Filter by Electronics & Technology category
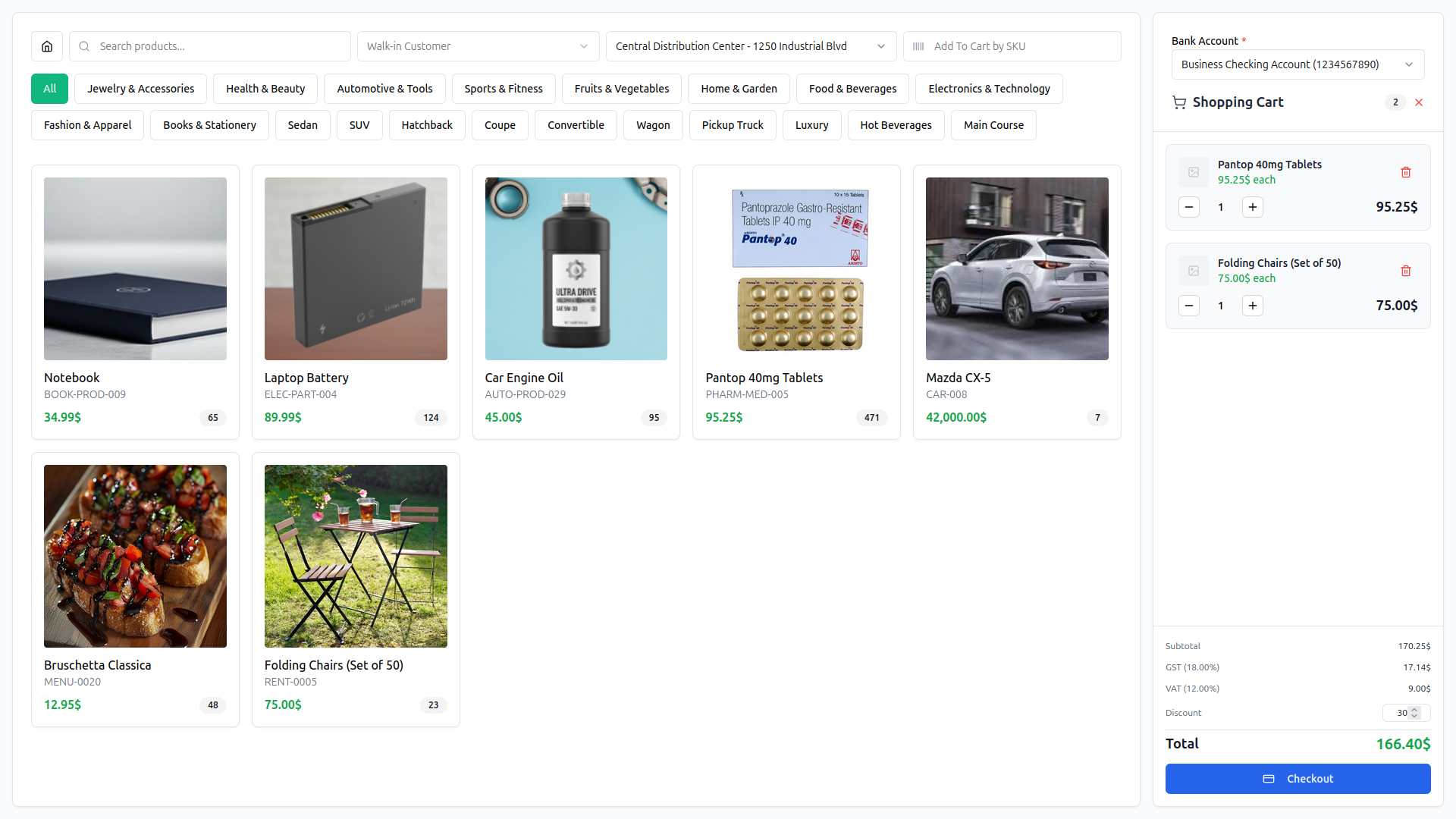Image resolution: width=1456 pixels, height=819 pixels. (988, 89)
